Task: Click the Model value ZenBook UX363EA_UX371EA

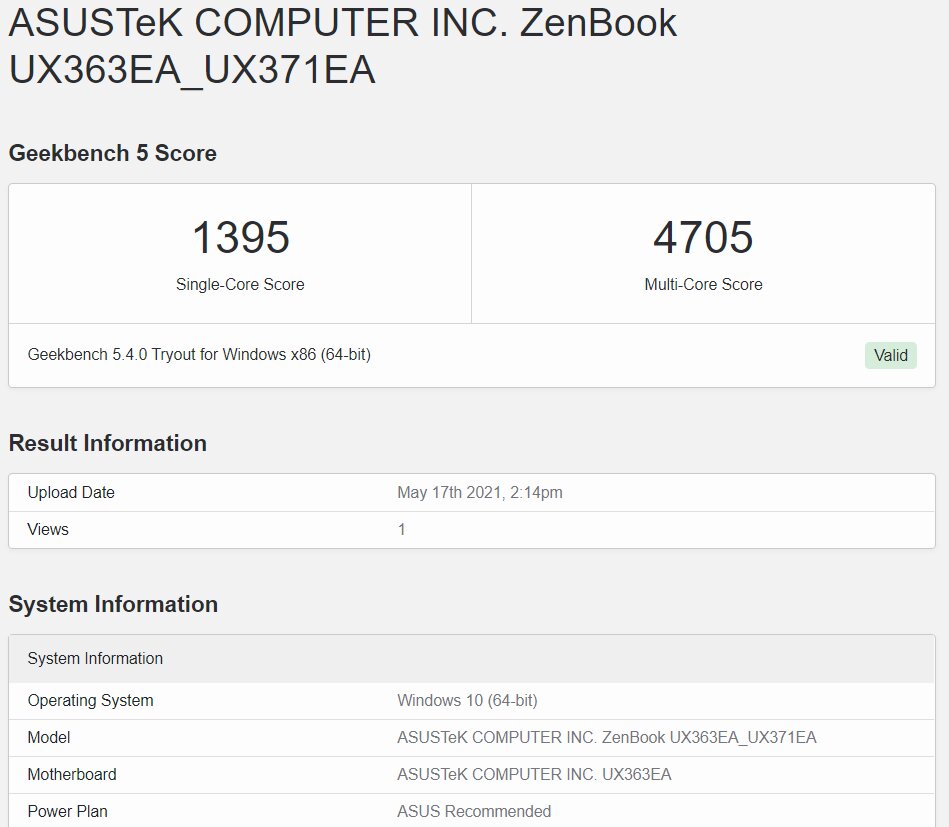Action: (x=606, y=737)
